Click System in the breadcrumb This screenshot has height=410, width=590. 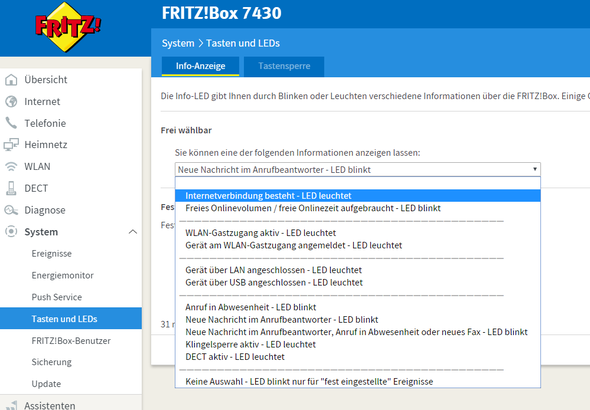178,43
